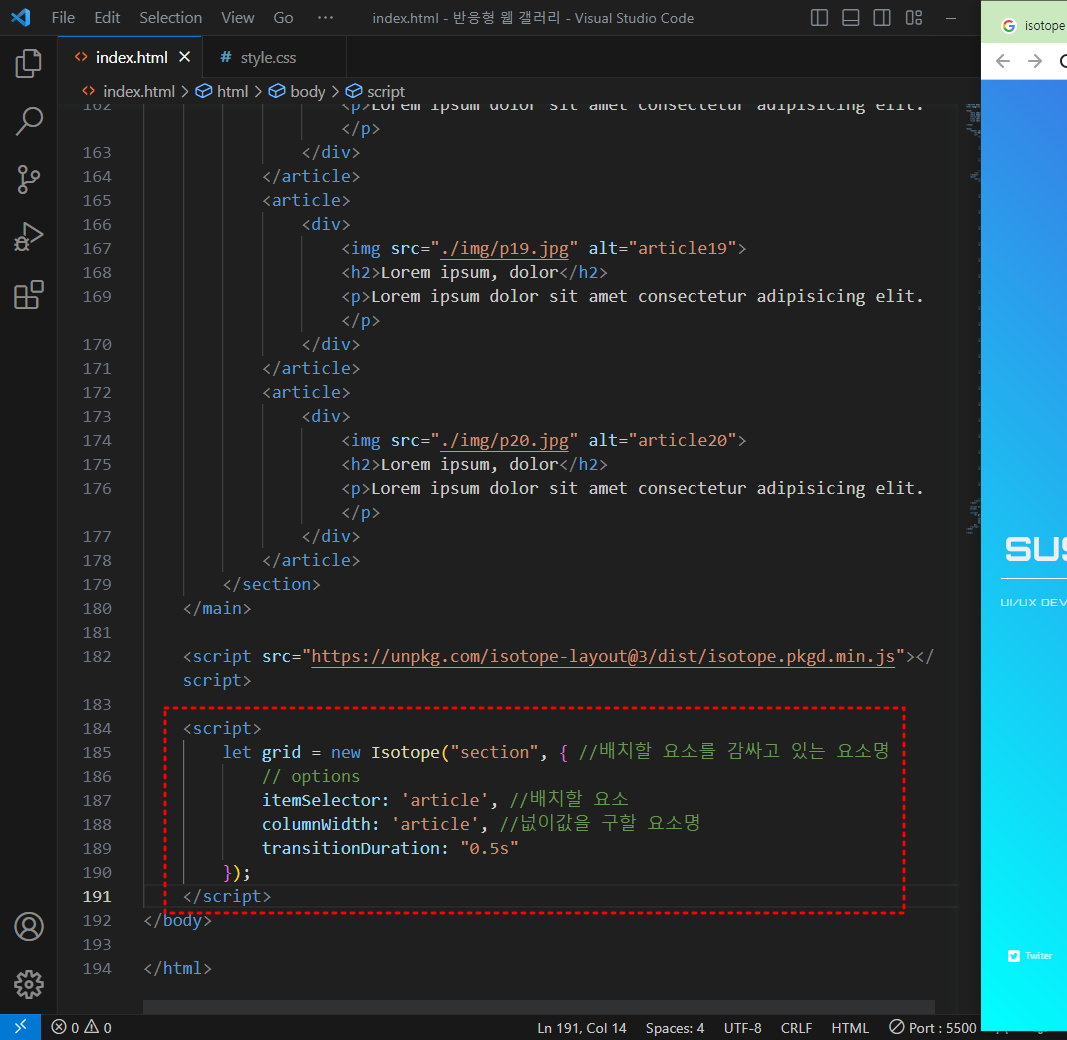1067x1040 pixels.
Task: Open Ln 191, Col 14 go-to-line
Action: (582, 1028)
